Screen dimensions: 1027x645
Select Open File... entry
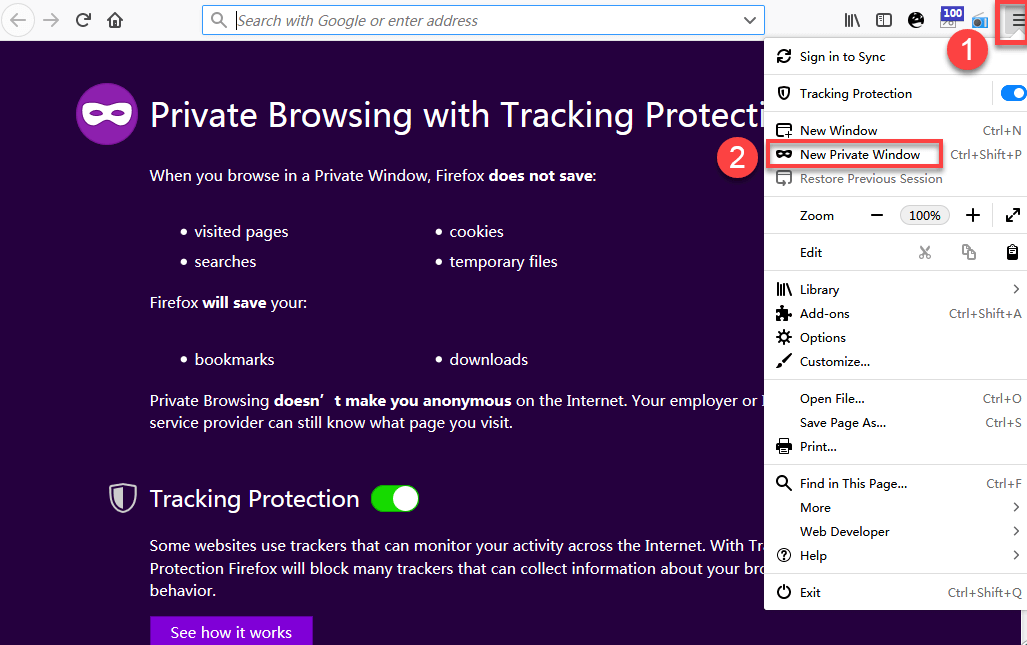tap(895, 399)
